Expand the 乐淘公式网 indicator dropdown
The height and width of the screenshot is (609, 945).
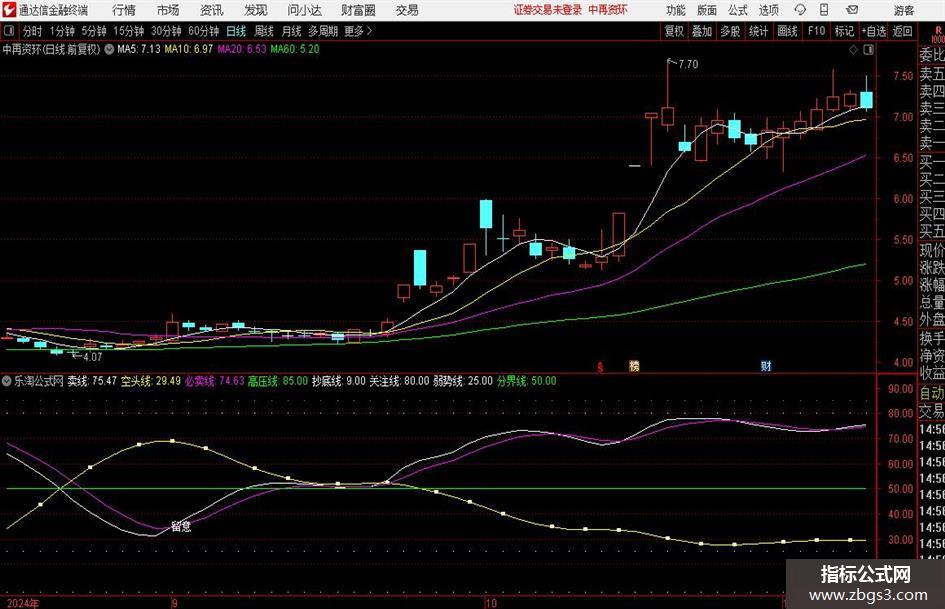(7, 381)
